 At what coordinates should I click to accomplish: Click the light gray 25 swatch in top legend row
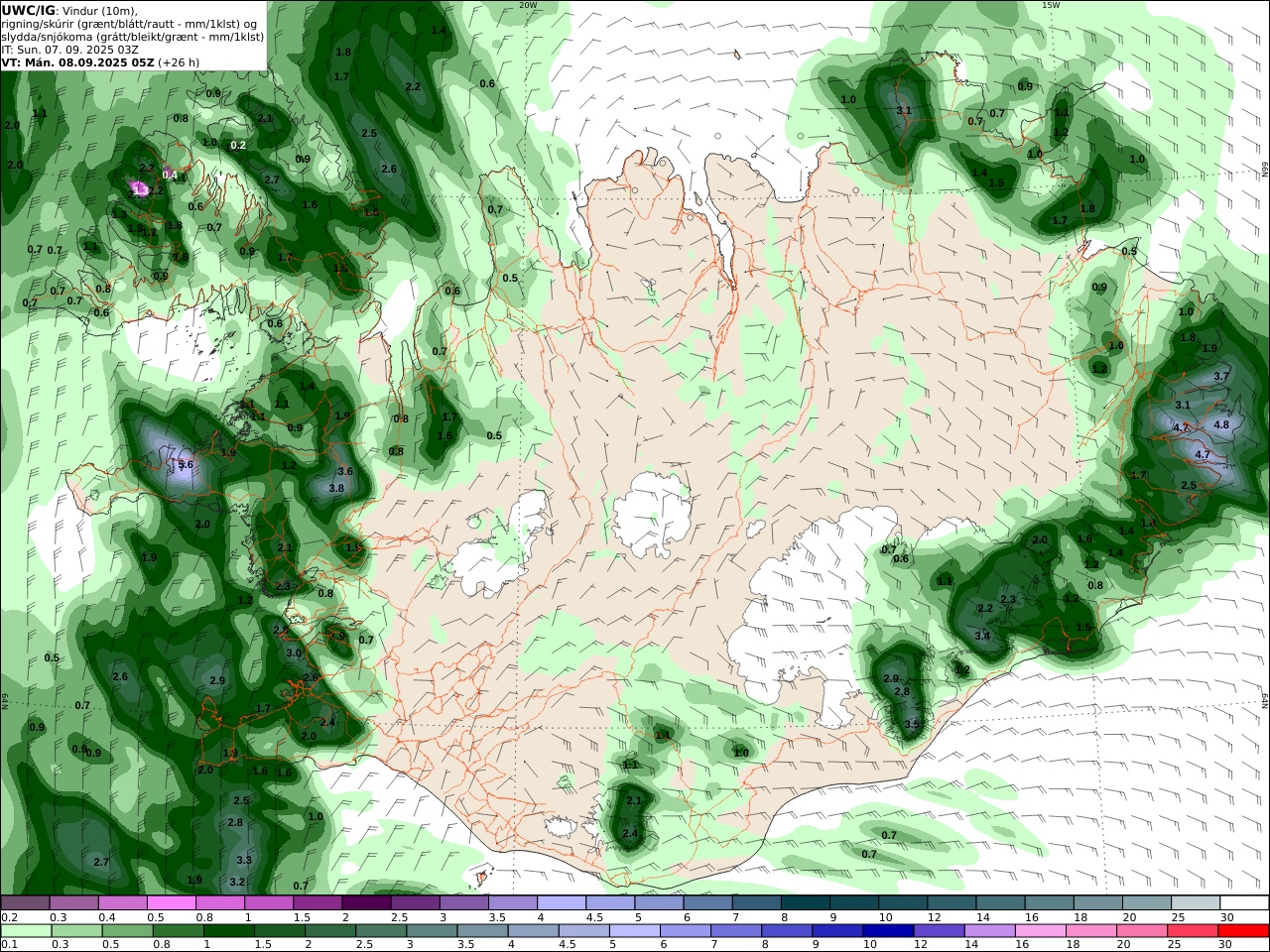pos(1196,903)
